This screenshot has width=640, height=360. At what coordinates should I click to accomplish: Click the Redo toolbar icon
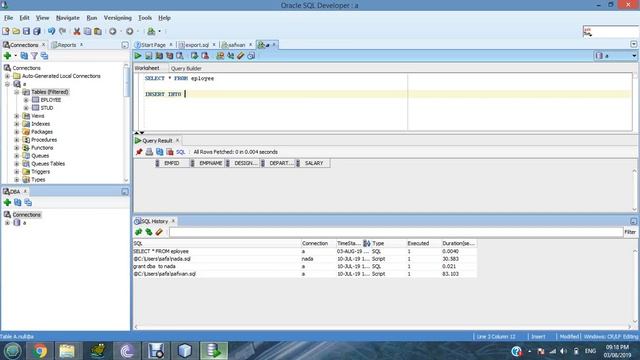pos(62,31)
